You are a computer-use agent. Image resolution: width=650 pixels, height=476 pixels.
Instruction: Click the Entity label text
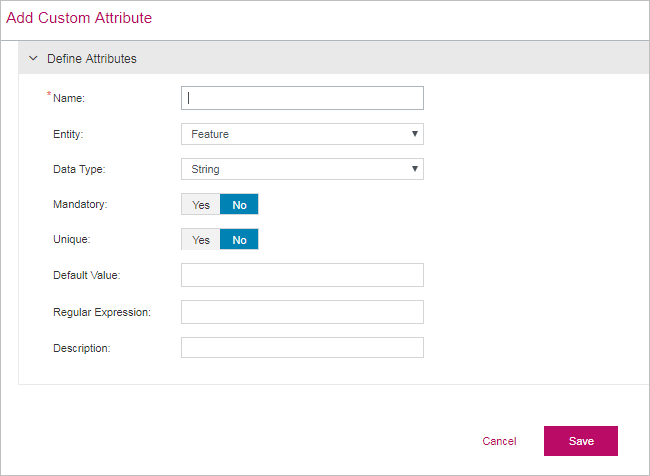[68, 134]
